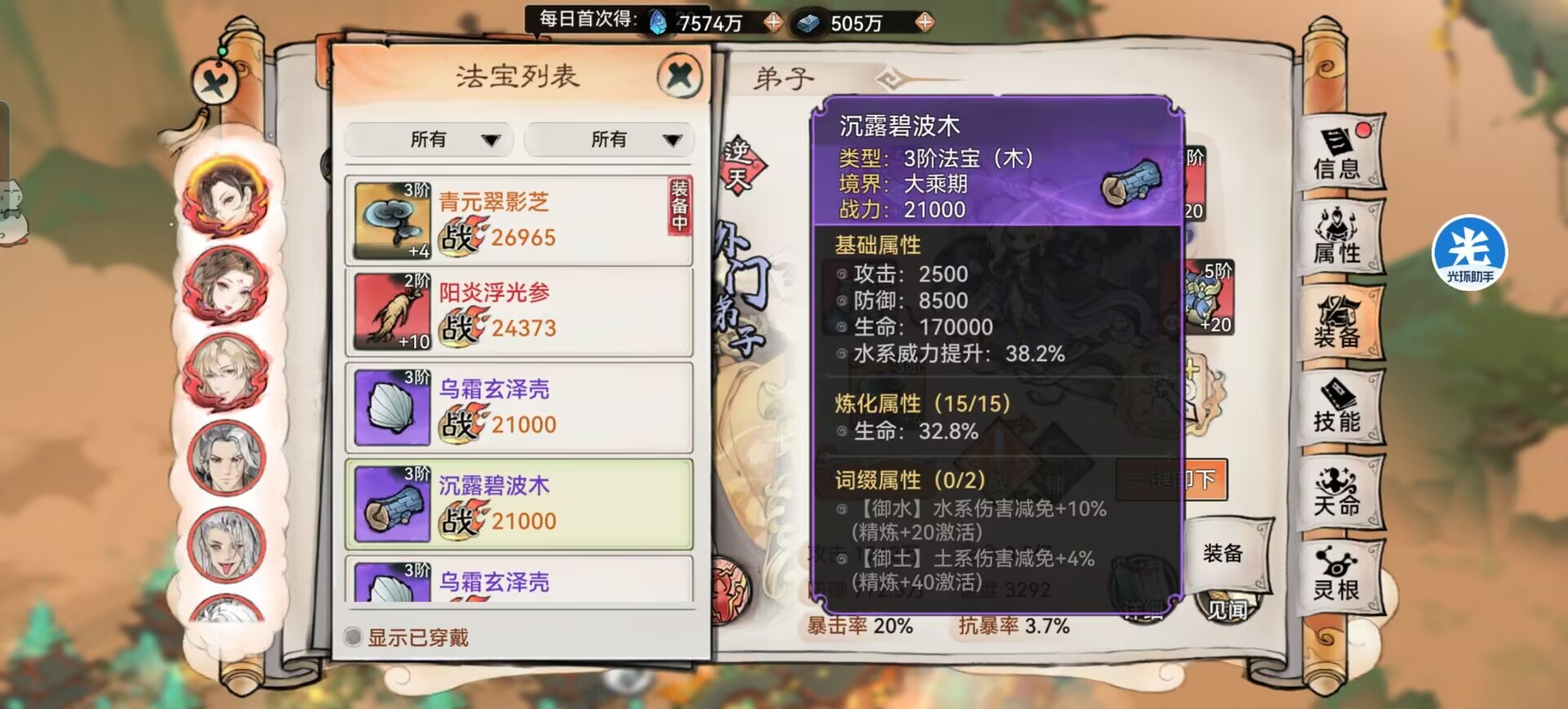Image resolution: width=1568 pixels, height=709 pixels.
Task: Open the 属性 attributes tab
Action: 1339,237
